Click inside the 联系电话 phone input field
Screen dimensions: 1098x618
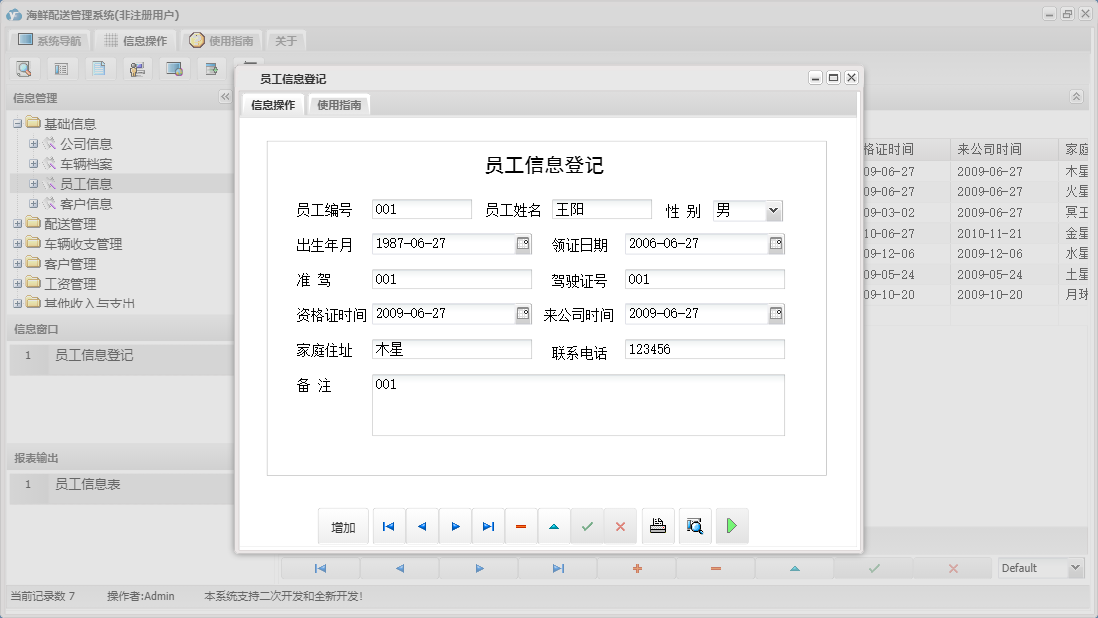click(x=705, y=348)
